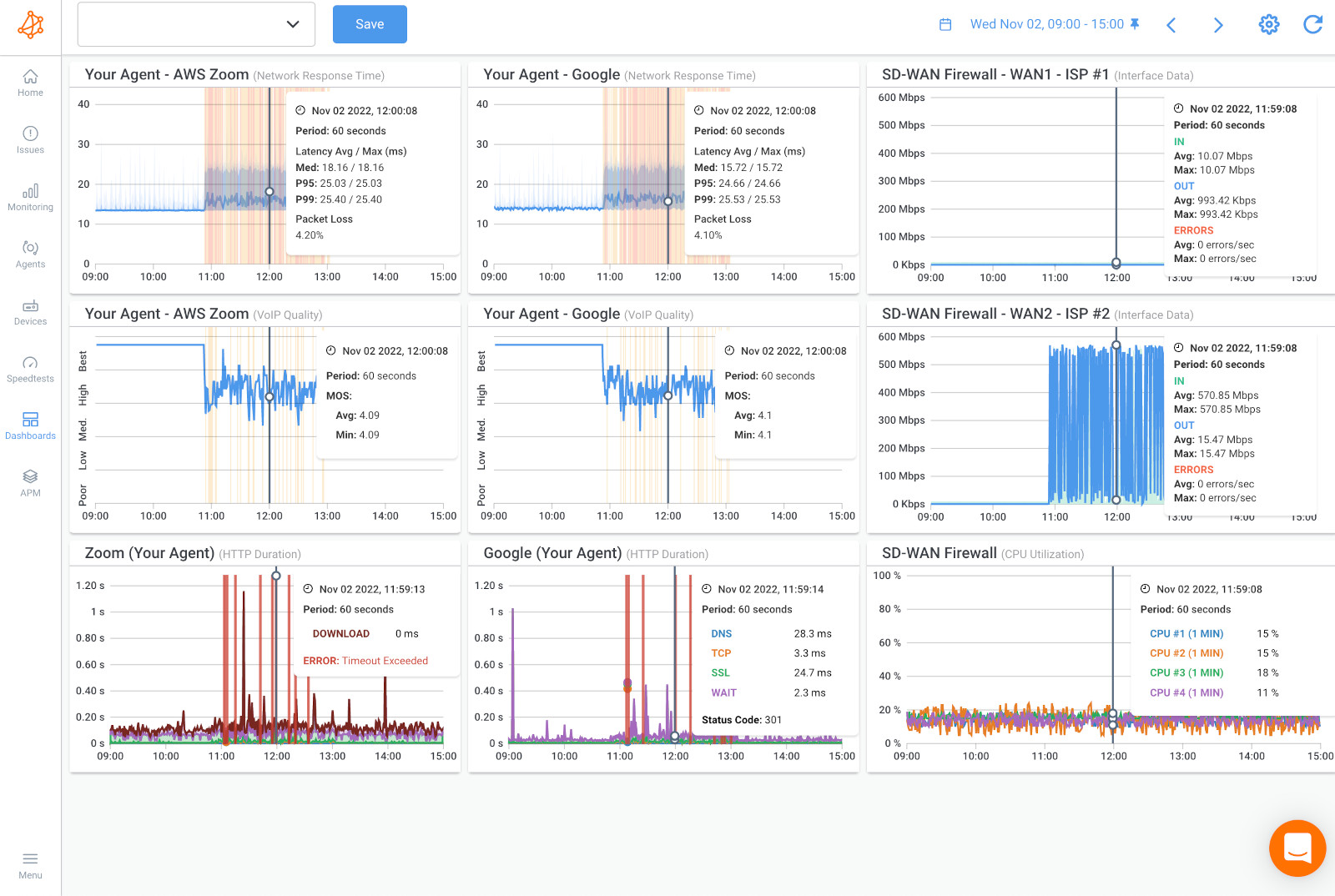This screenshot has height=896, width=1335.
Task: Save the current dashboard layout
Action: (369, 24)
